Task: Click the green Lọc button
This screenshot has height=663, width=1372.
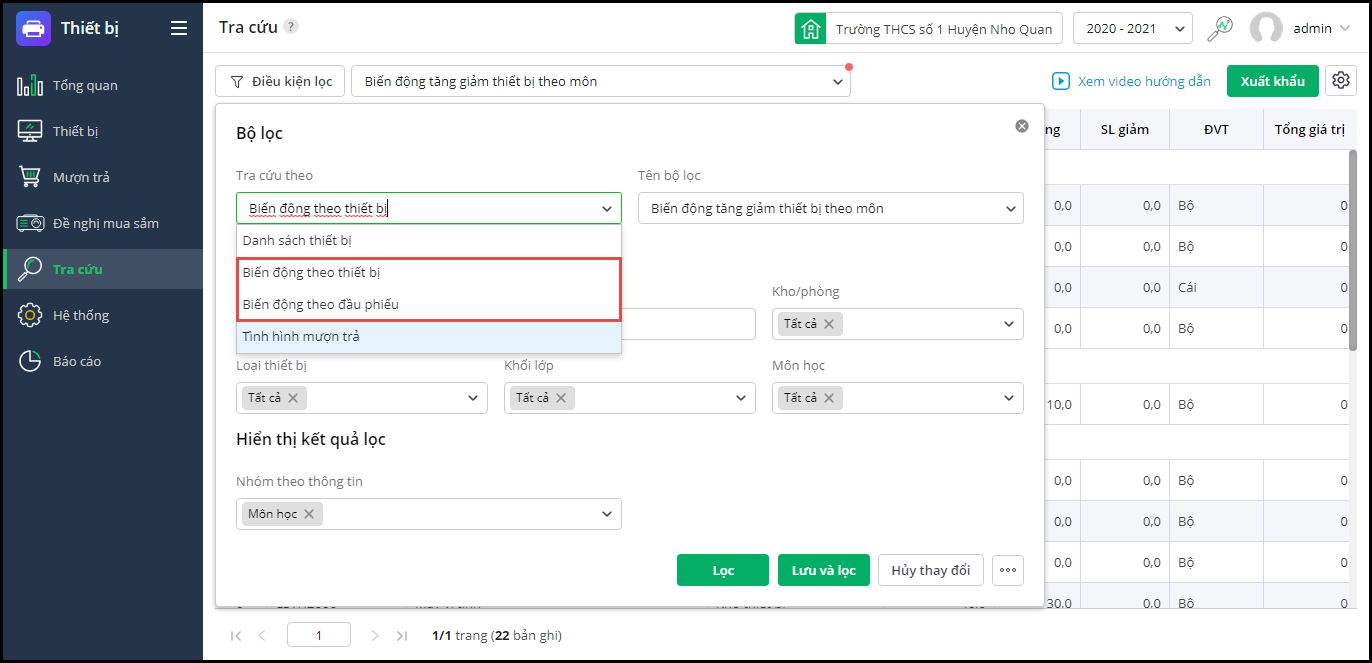Action: pyautogui.click(x=722, y=570)
